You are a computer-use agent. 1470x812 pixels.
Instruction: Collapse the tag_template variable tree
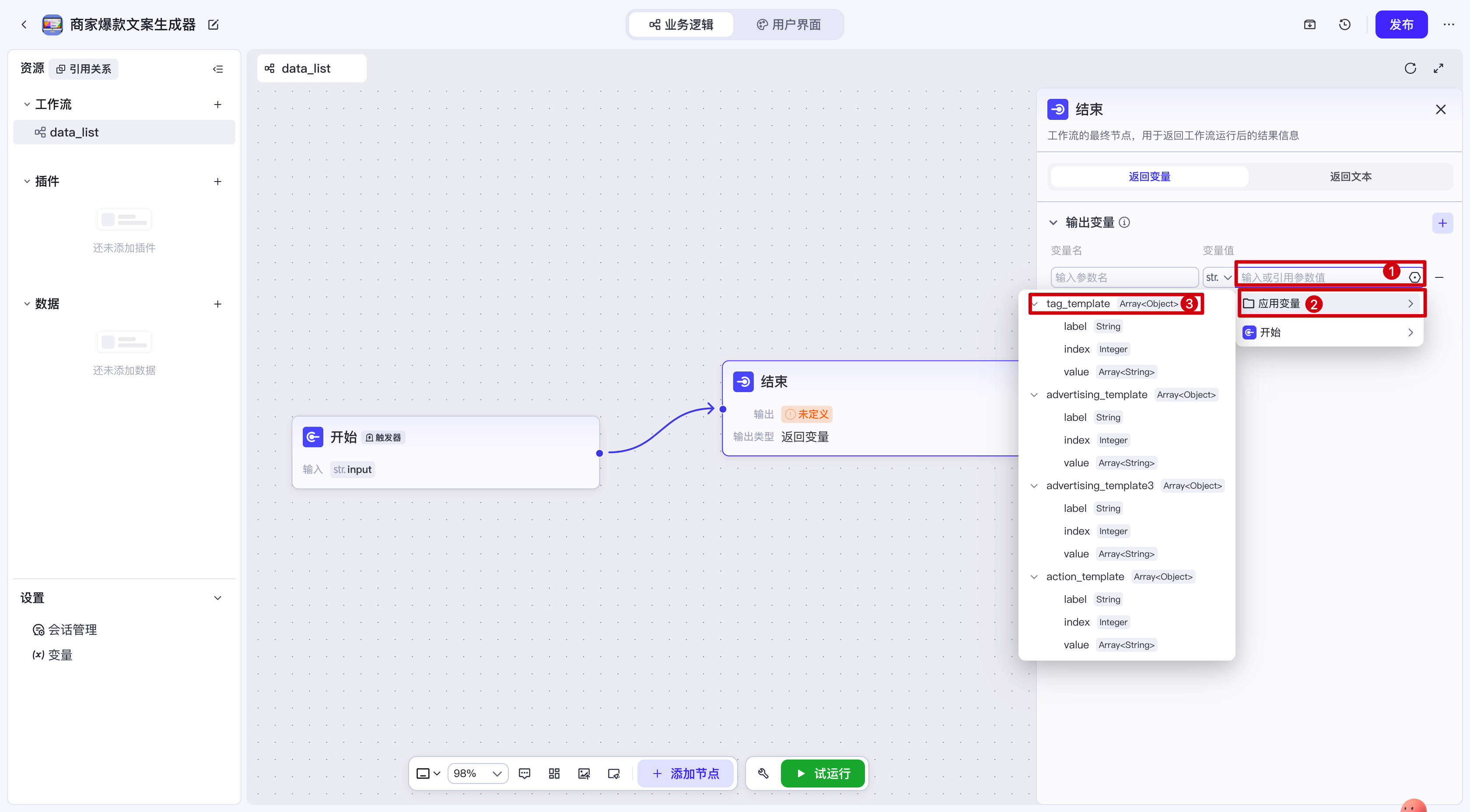(x=1035, y=304)
